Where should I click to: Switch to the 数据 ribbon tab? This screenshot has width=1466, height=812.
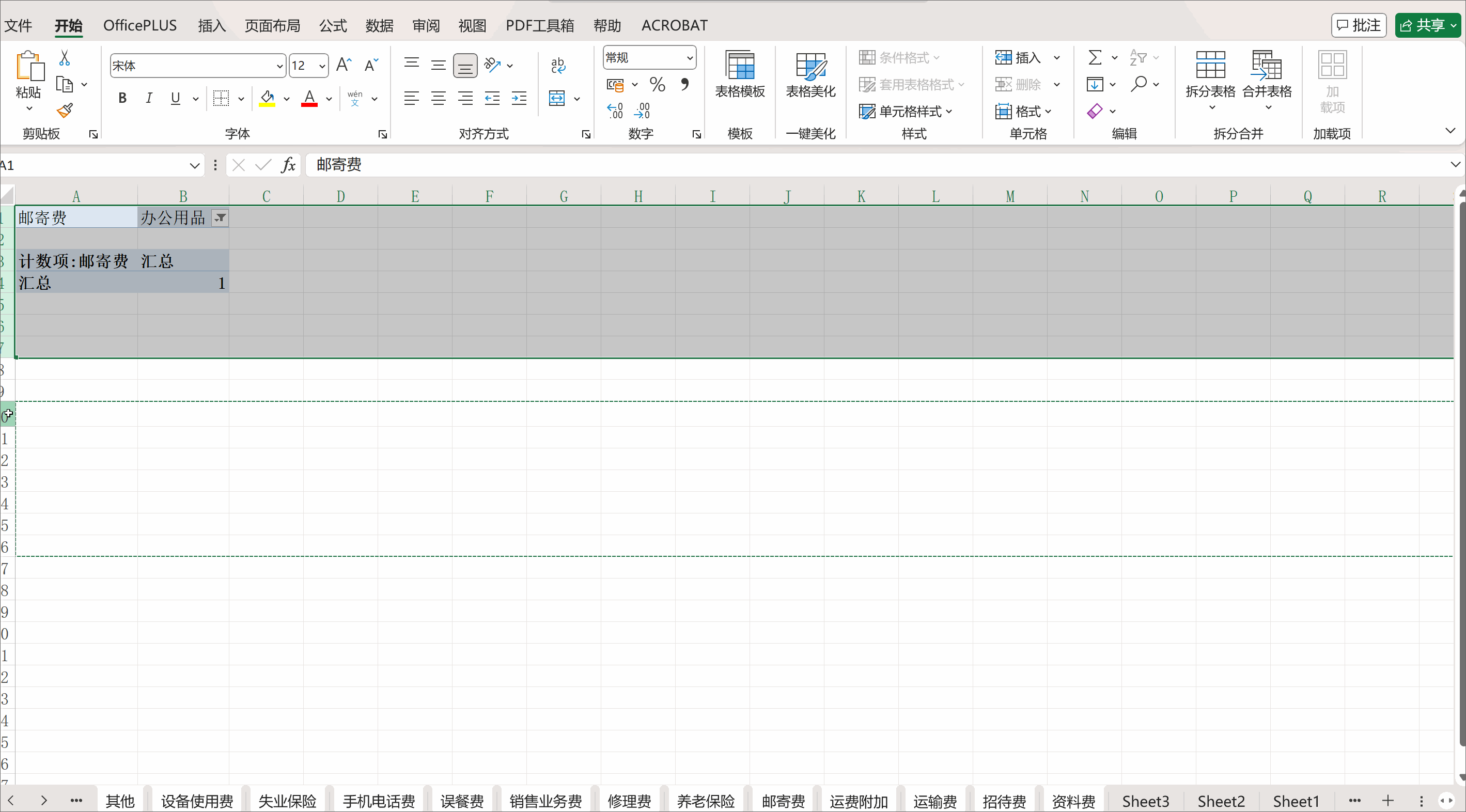[379, 26]
